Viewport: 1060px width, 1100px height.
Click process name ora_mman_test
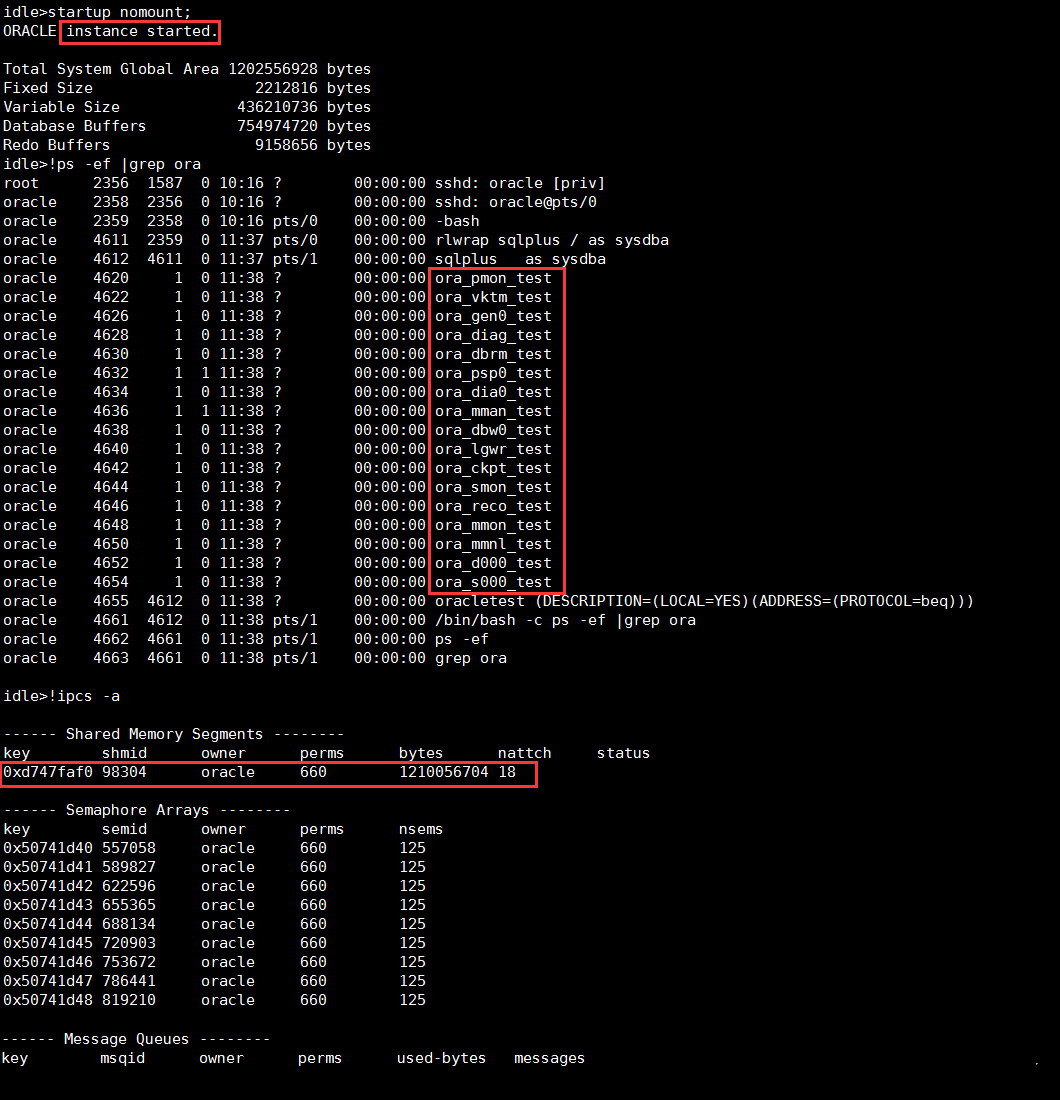tap(493, 410)
